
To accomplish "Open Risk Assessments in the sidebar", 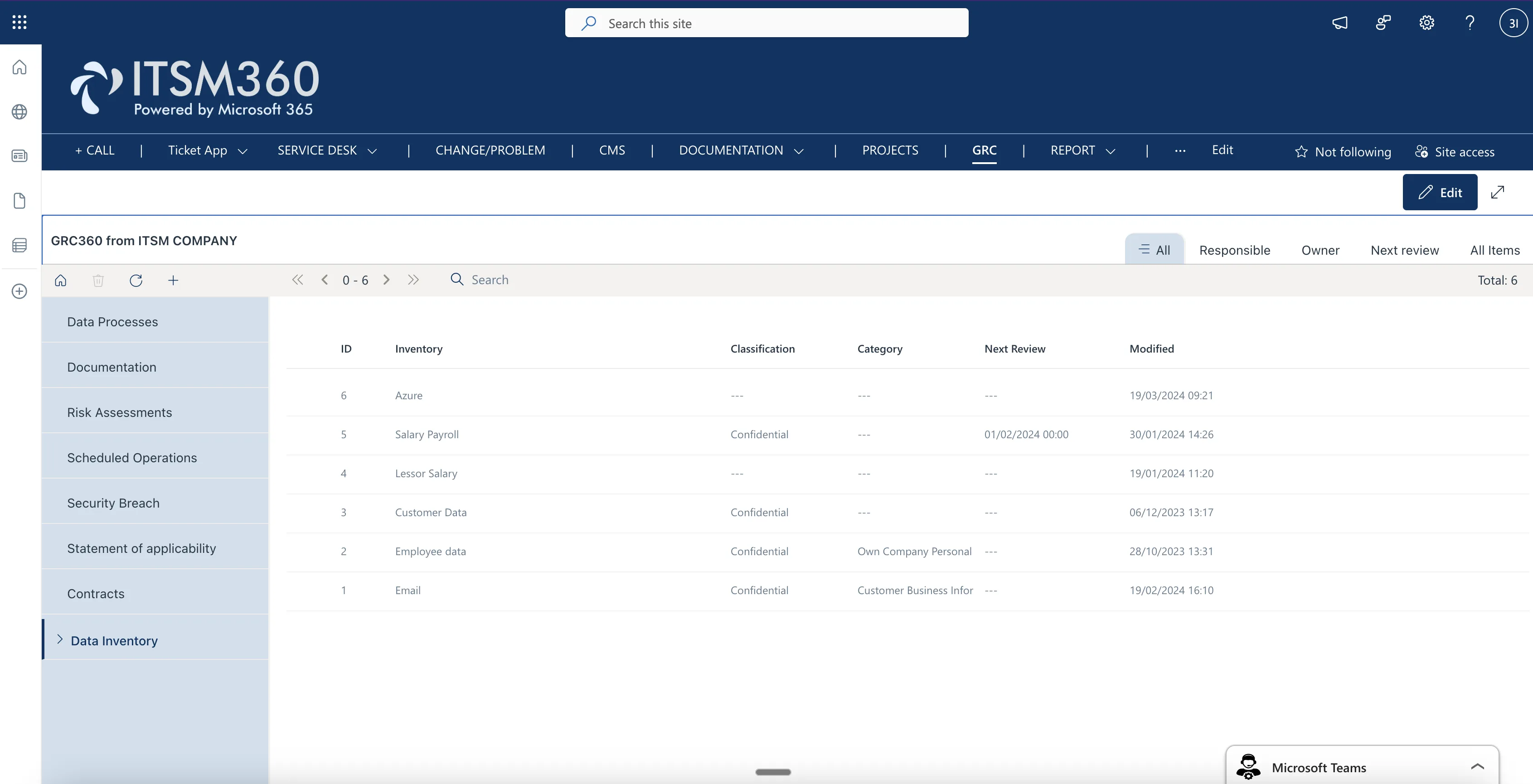I will (x=120, y=412).
